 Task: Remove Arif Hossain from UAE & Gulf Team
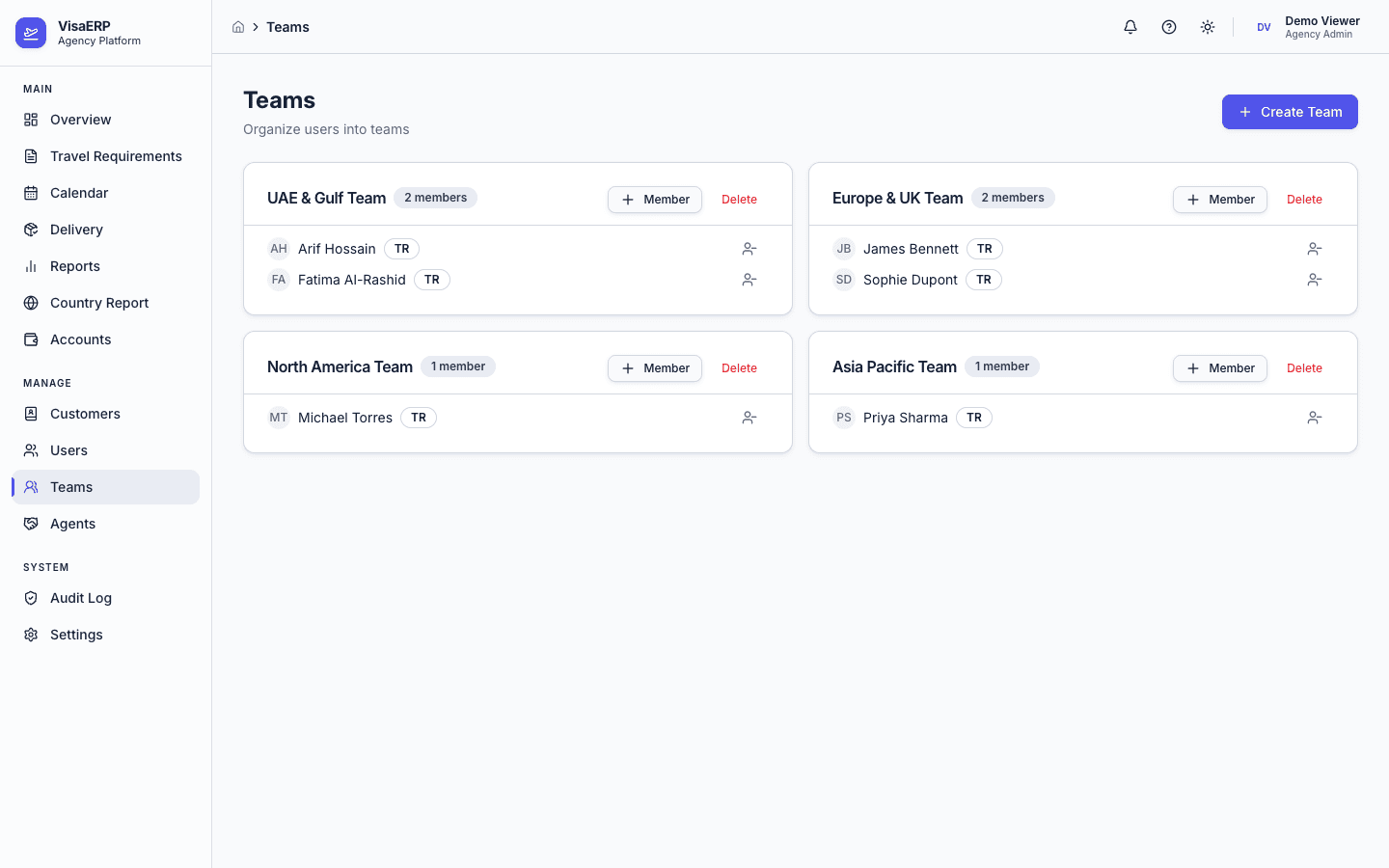point(749,249)
